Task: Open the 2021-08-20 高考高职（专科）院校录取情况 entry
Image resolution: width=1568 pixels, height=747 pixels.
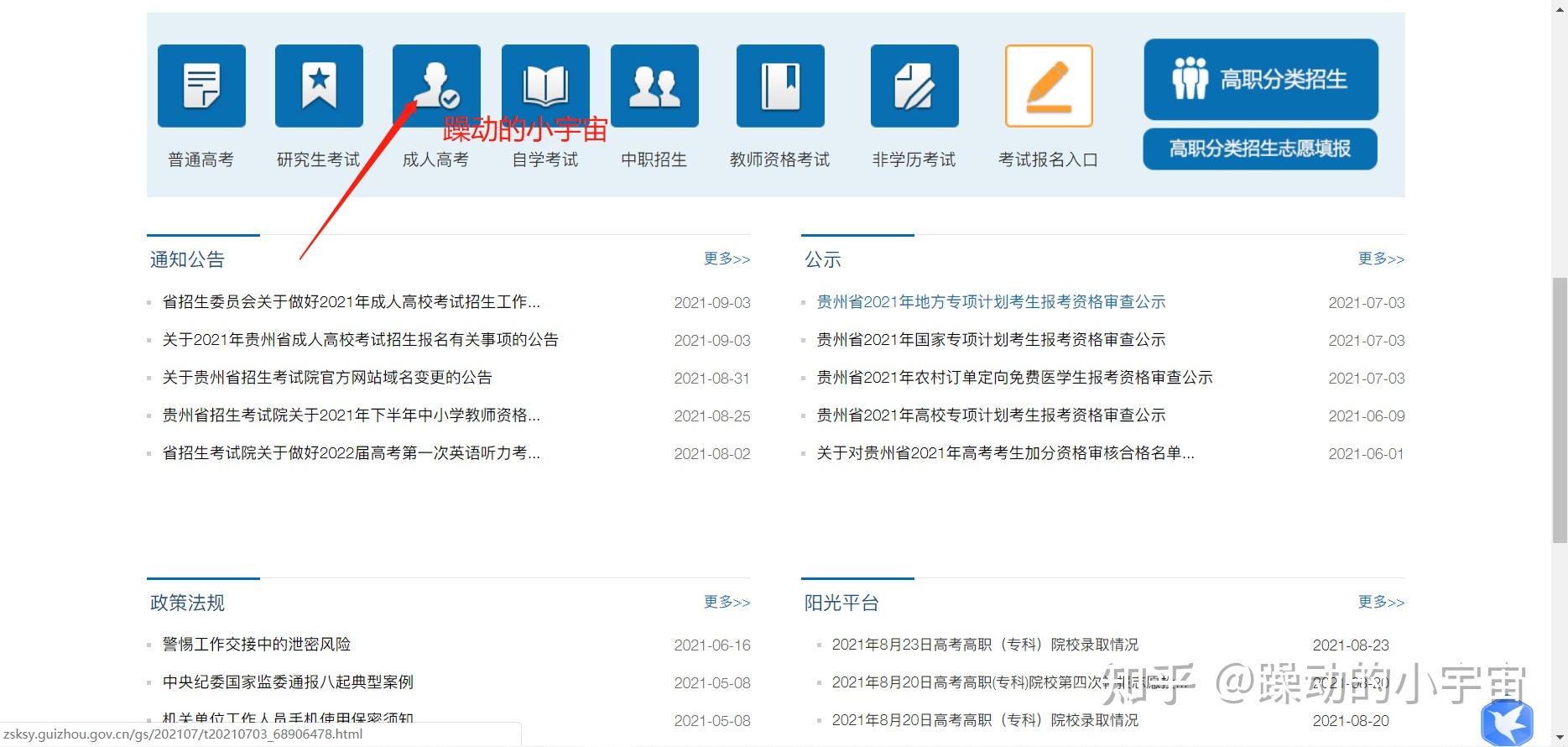Action: [x=985, y=720]
